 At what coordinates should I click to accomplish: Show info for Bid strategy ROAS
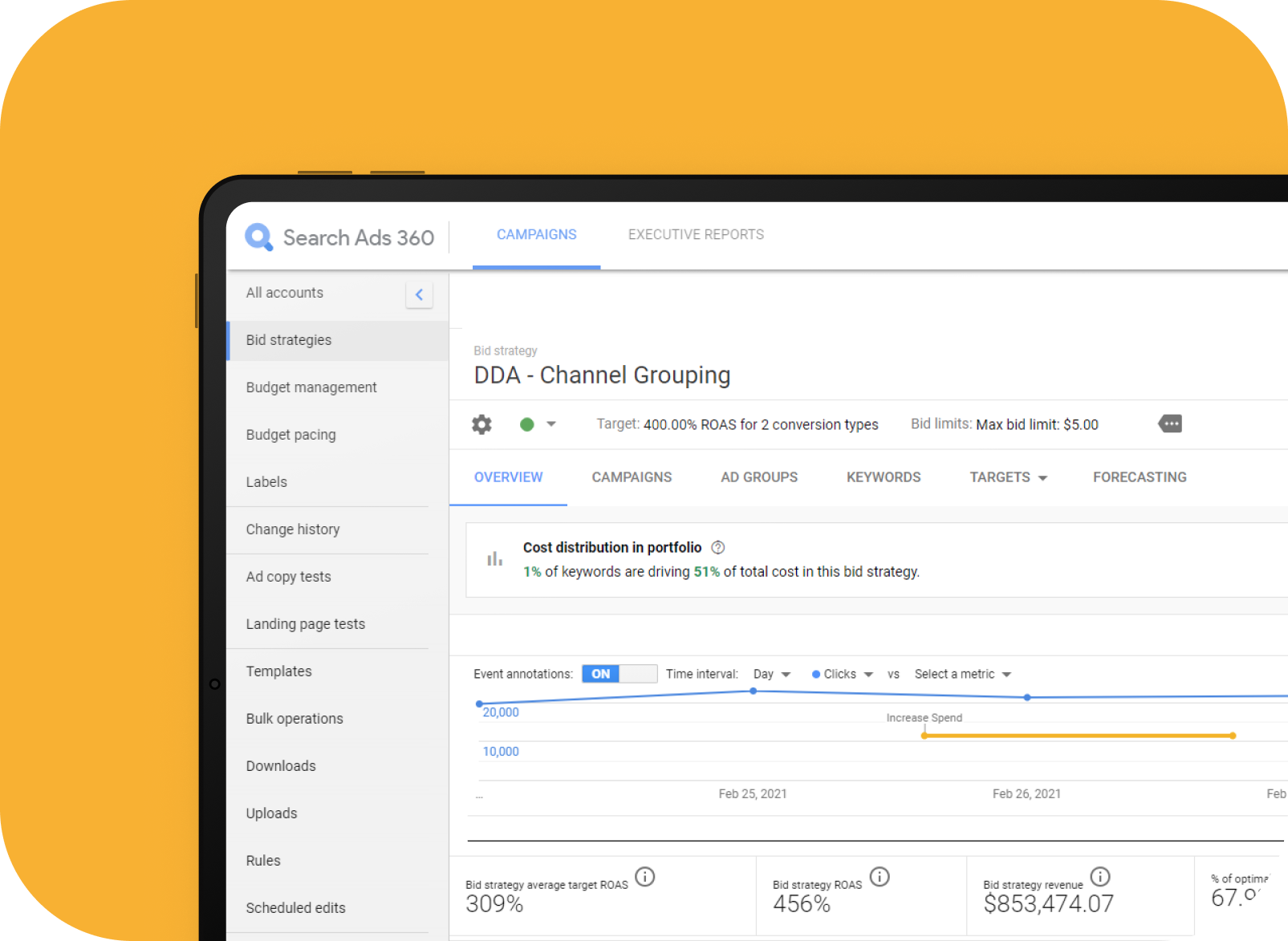[x=880, y=877]
